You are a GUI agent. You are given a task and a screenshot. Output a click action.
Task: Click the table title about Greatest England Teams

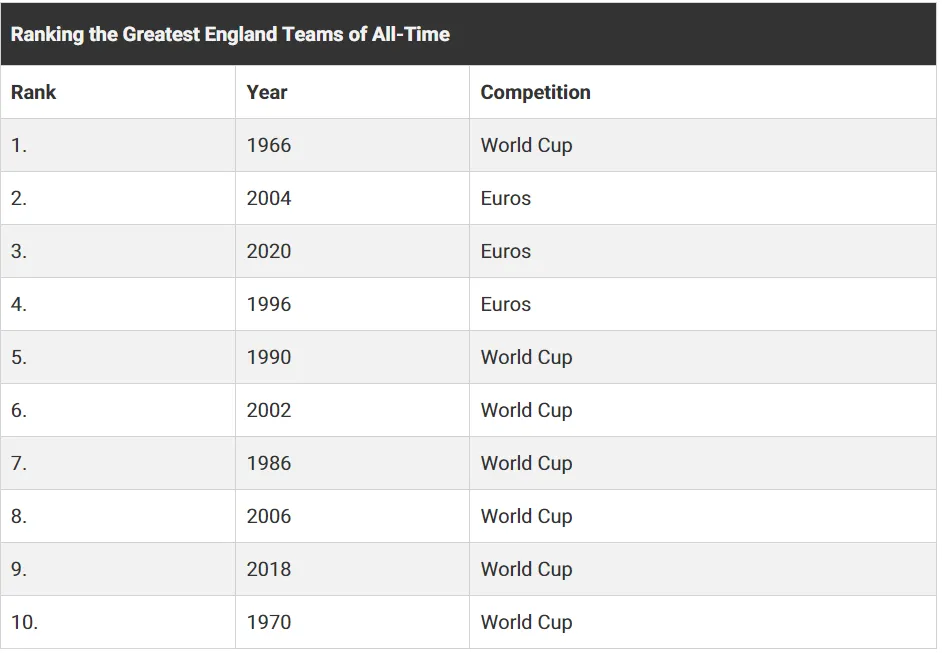(x=230, y=34)
